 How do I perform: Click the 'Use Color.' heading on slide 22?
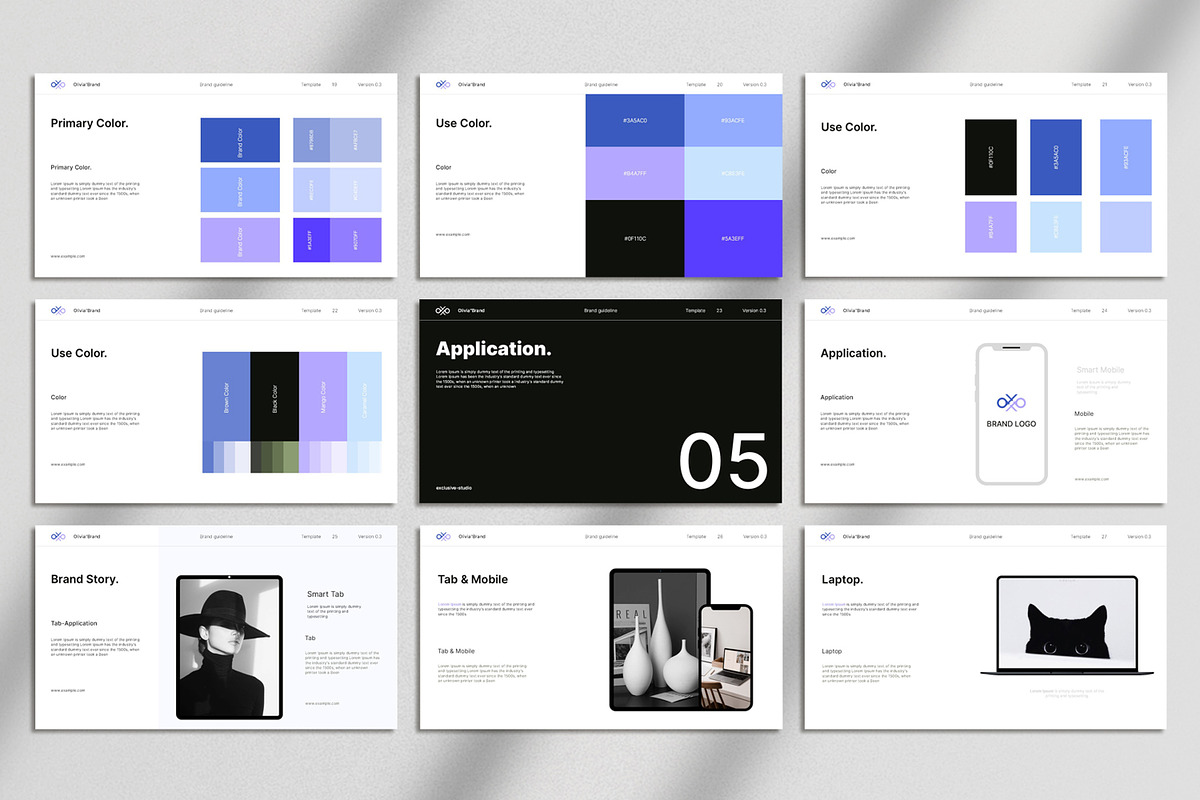[79, 353]
